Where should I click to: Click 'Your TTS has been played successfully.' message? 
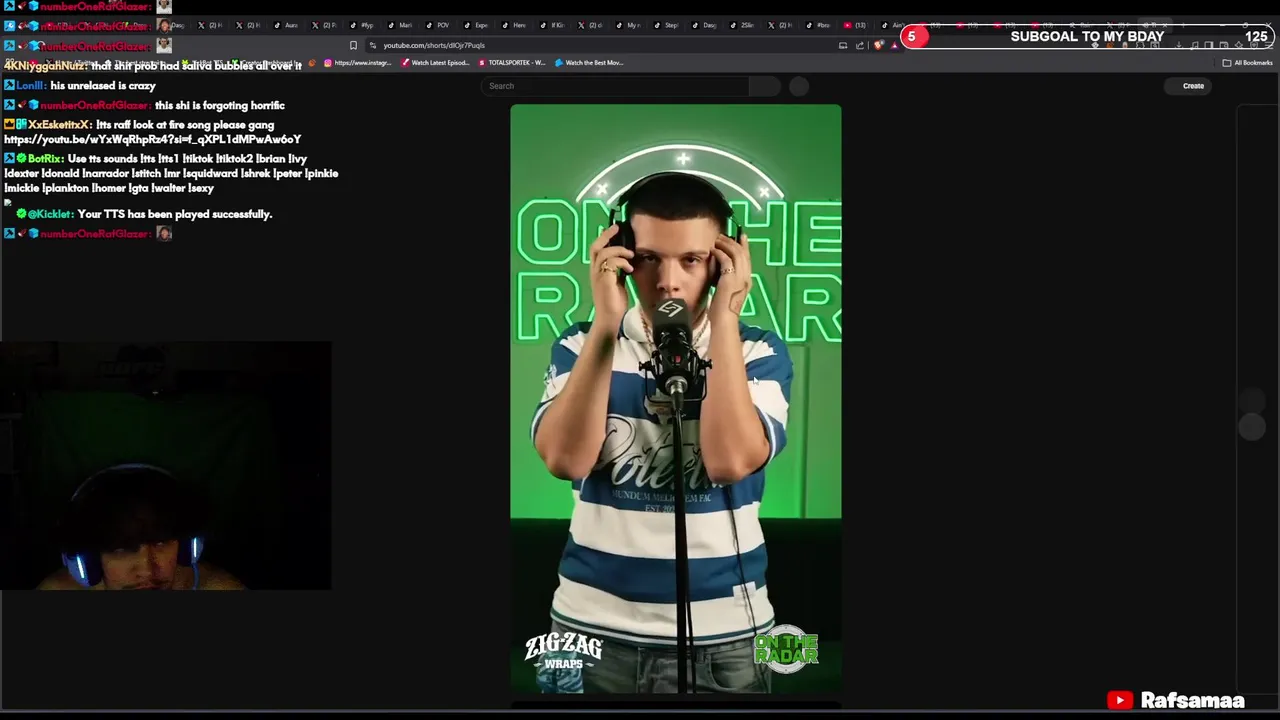pos(175,214)
